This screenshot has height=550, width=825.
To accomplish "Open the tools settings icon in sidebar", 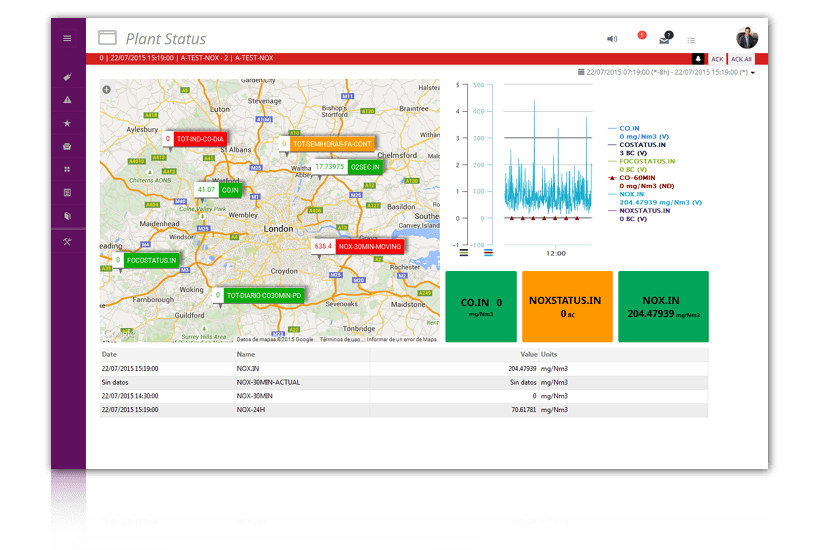I will [67, 242].
